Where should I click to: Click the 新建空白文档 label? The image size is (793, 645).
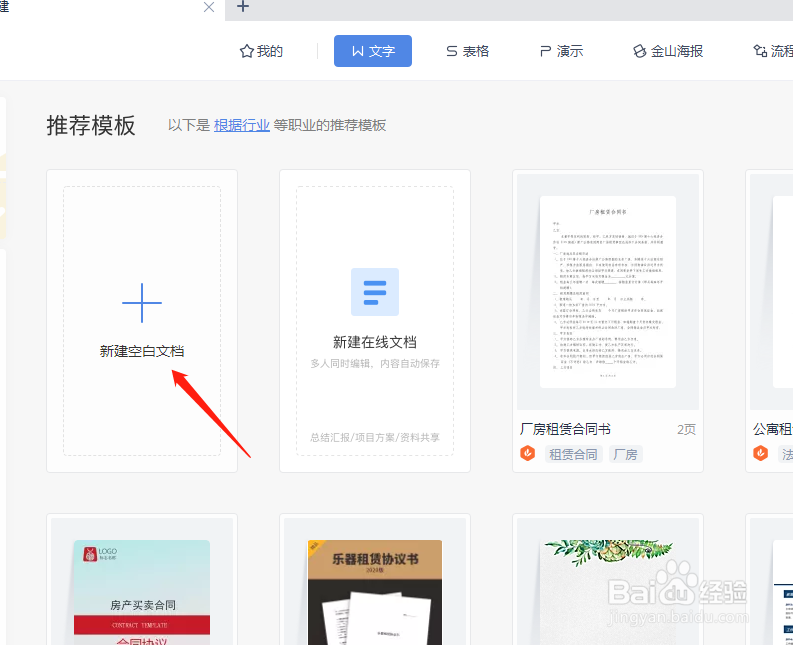click(x=142, y=351)
